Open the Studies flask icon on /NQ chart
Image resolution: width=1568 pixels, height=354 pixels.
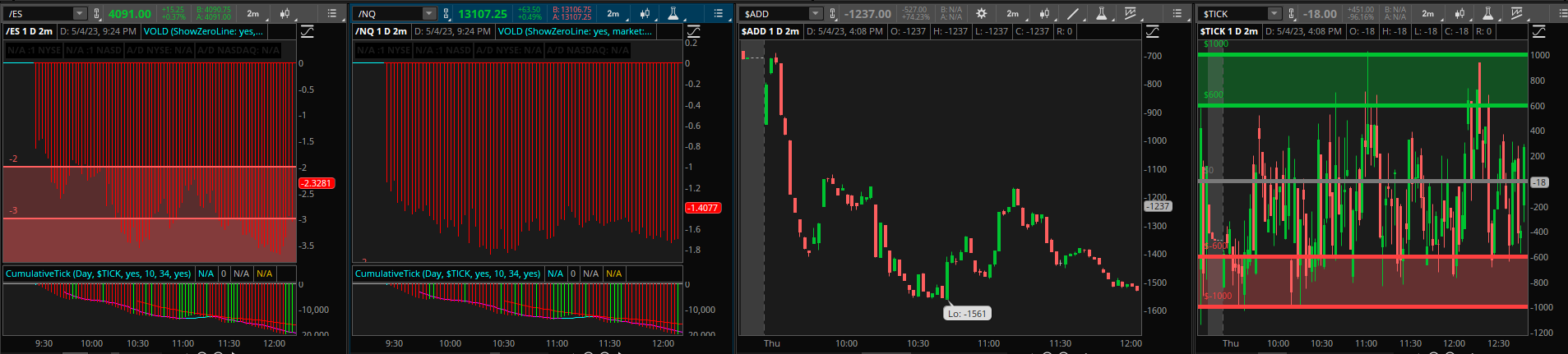(x=673, y=13)
